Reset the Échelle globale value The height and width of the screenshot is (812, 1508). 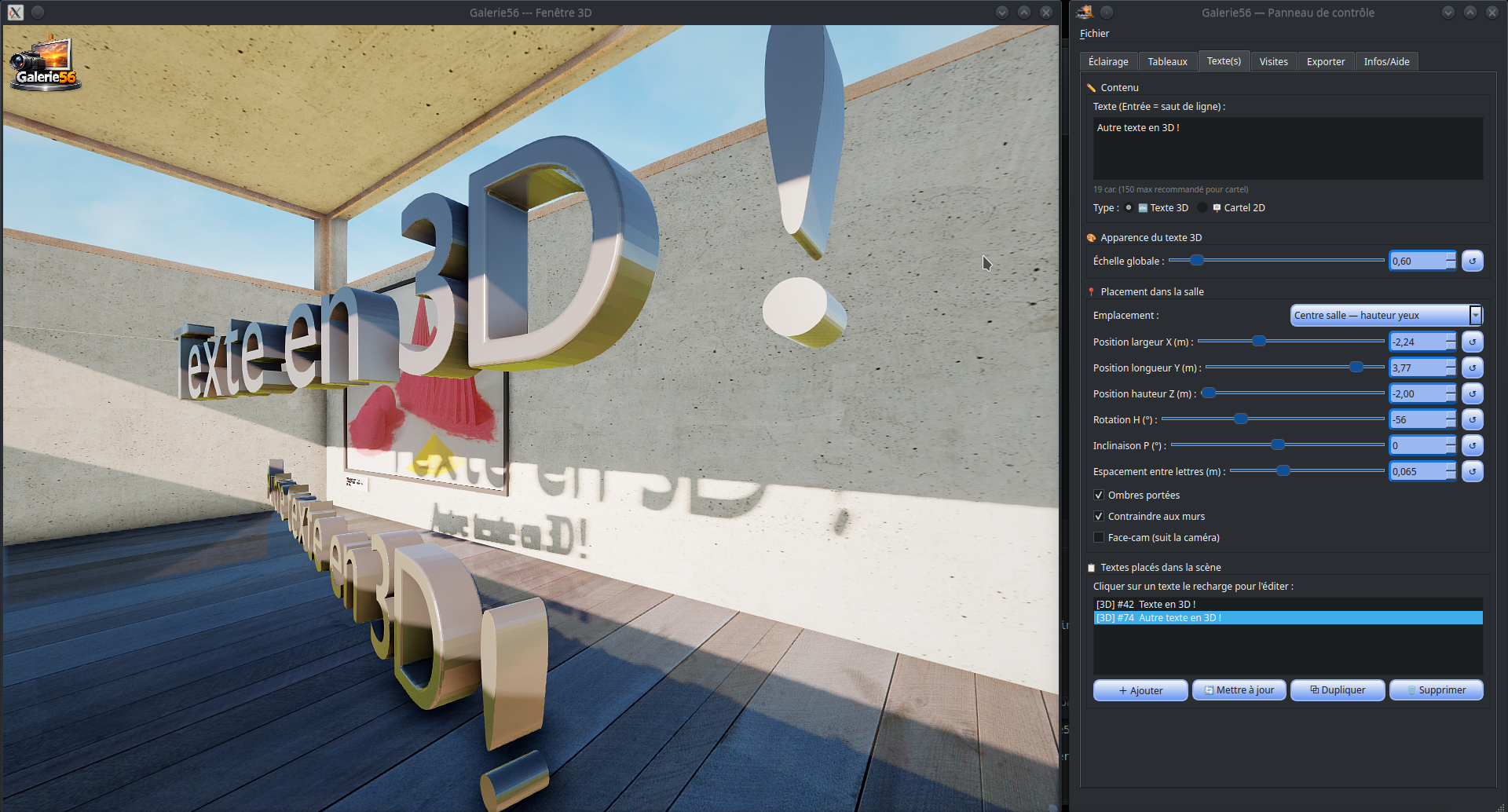pyautogui.click(x=1472, y=261)
